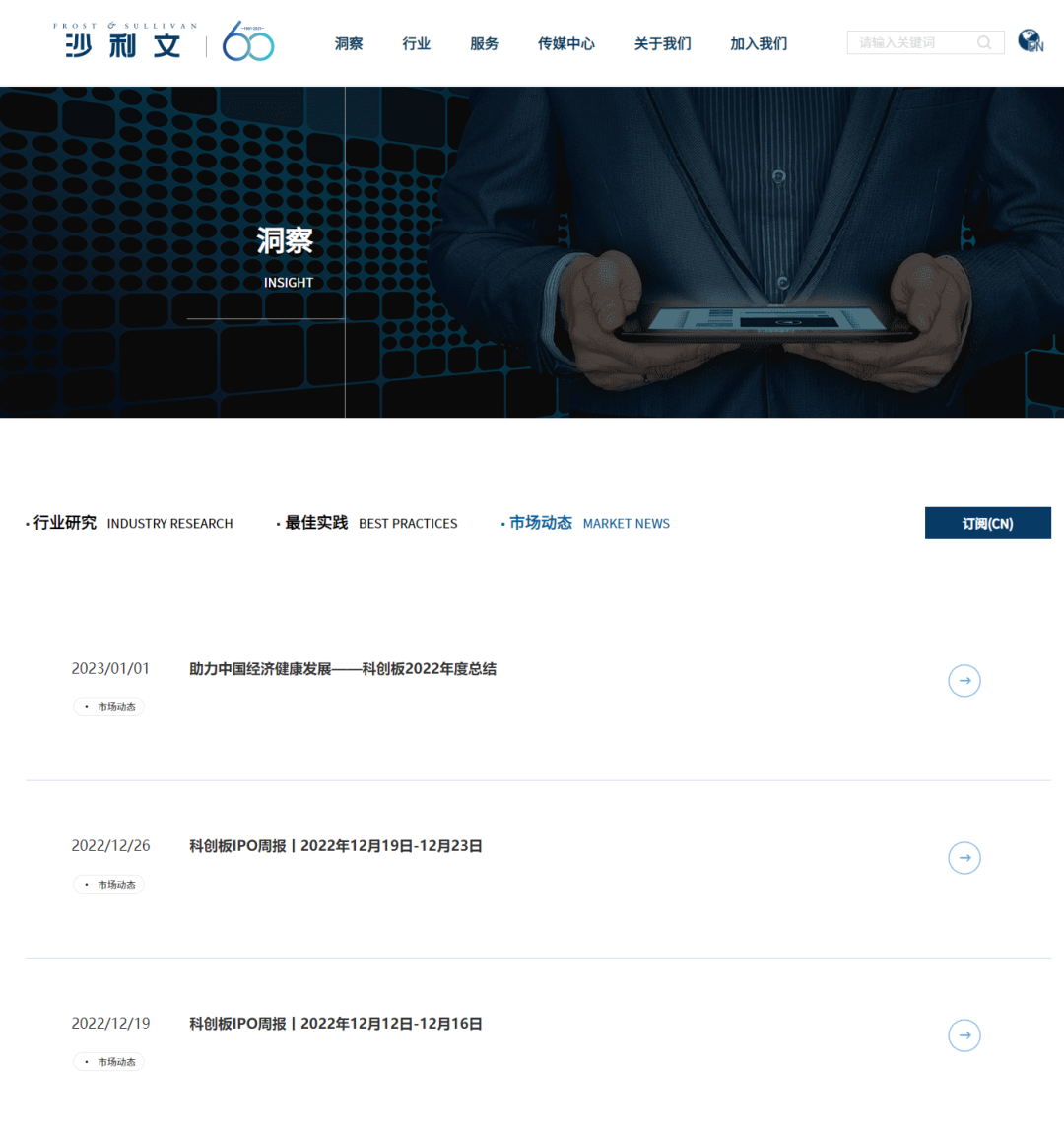Click 市场动态 tag under 2022/12/26 article

tap(109, 885)
